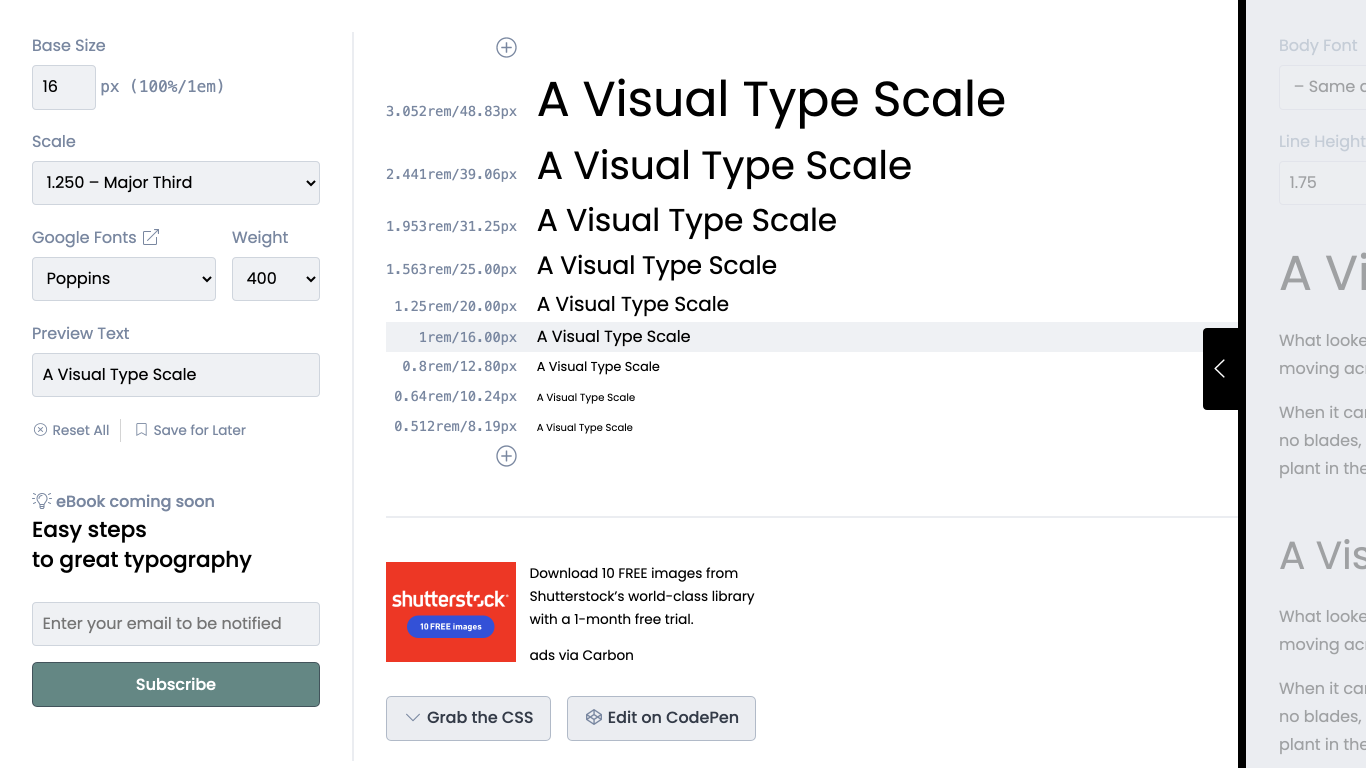Collapse the preview panel with the arrow
1366x768 pixels.
click(1220, 369)
